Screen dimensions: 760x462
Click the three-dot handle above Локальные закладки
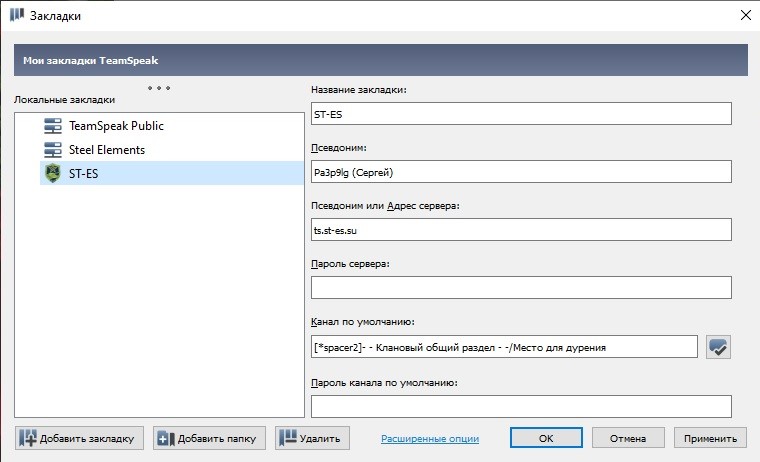(159, 88)
